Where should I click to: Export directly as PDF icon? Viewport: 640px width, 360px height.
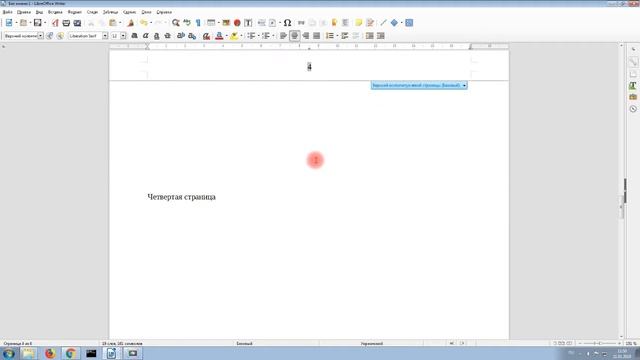tap(55, 23)
